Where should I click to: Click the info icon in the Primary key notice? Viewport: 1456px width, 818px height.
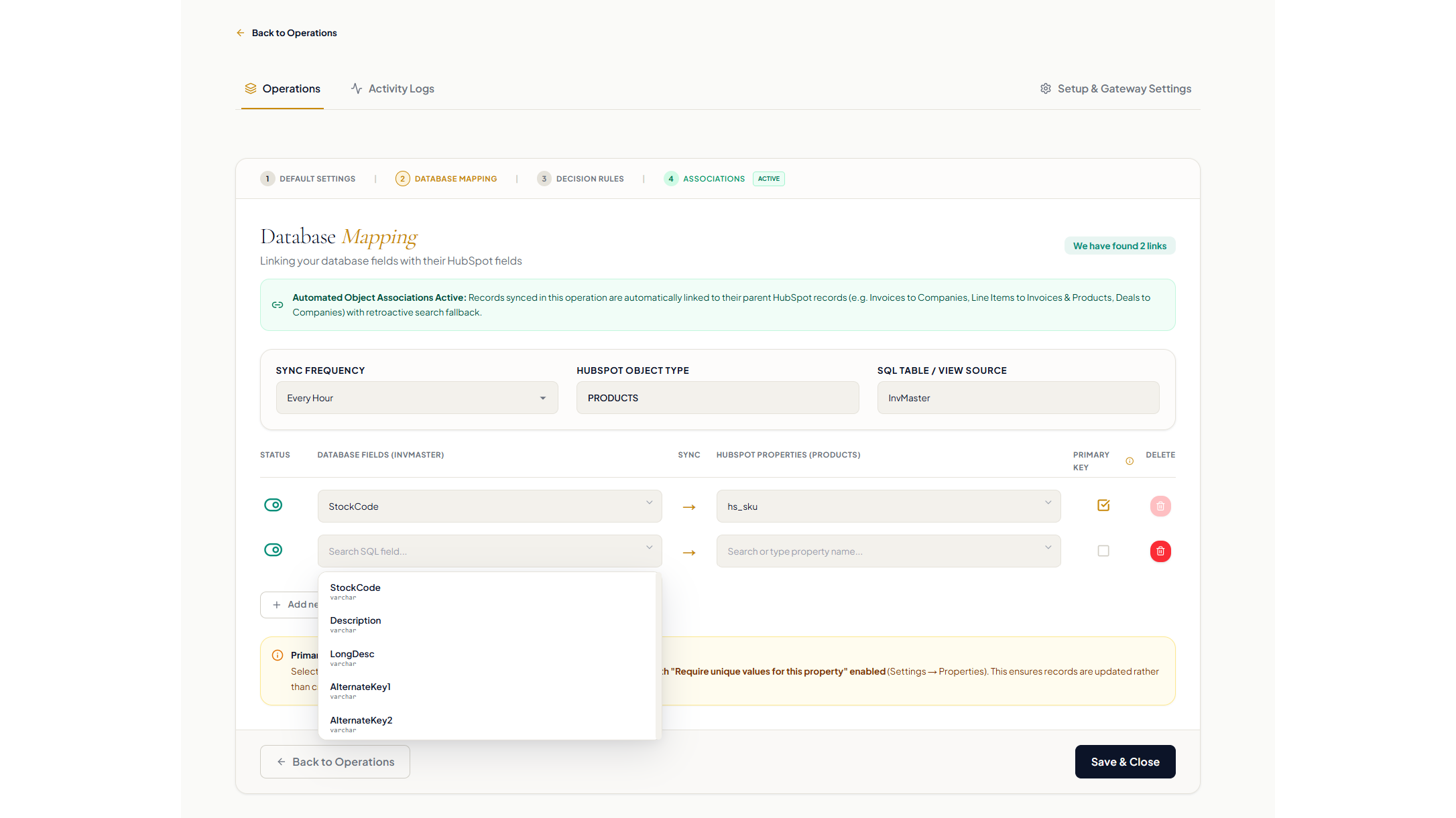point(278,655)
